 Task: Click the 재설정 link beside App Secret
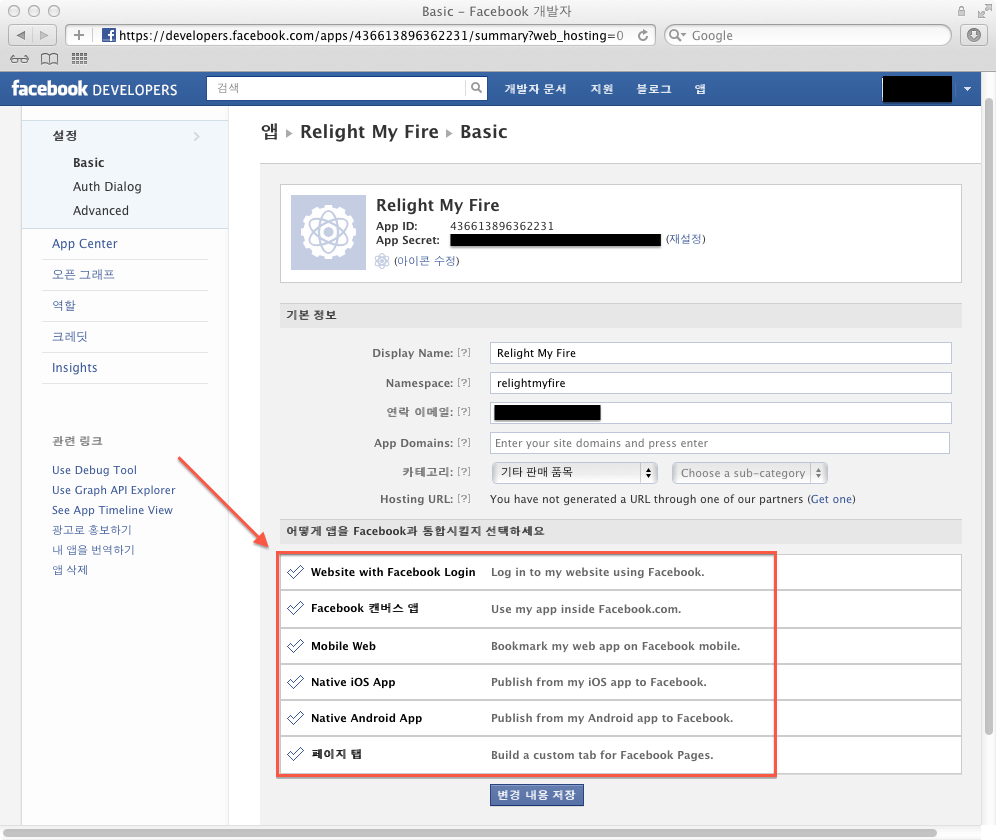pyautogui.click(x=685, y=240)
